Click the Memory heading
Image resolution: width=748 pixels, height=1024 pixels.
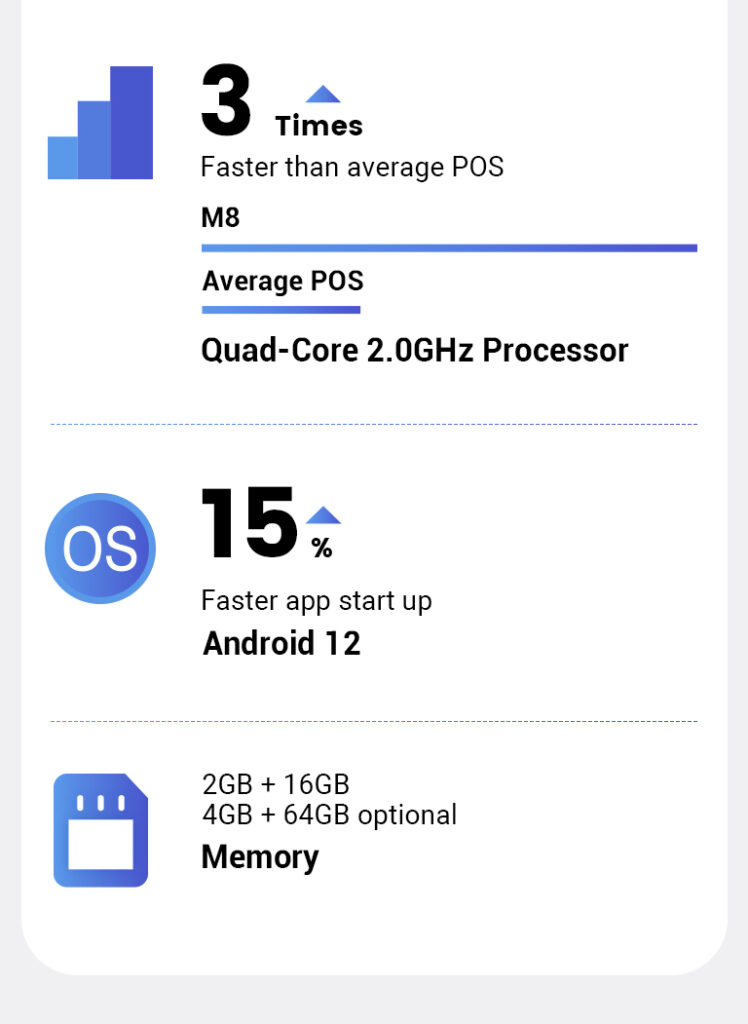pyautogui.click(x=260, y=857)
